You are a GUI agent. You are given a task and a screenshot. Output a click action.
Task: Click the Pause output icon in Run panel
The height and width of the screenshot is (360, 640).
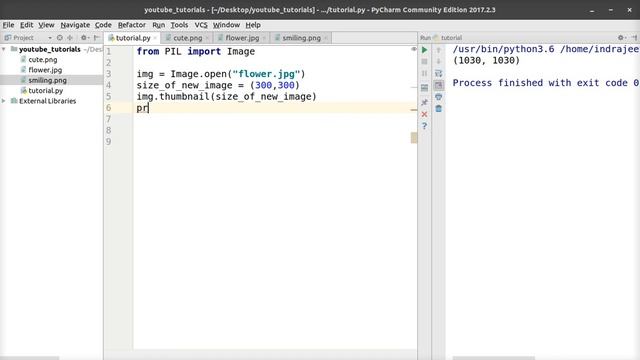point(424,73)
